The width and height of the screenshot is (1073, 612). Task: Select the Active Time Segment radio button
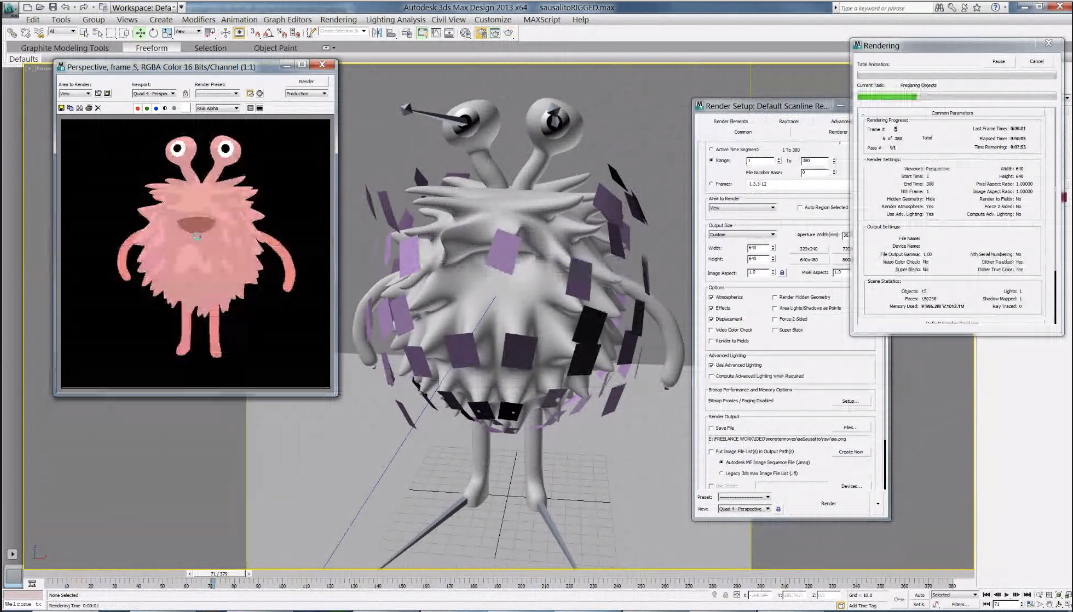point(711,149)
